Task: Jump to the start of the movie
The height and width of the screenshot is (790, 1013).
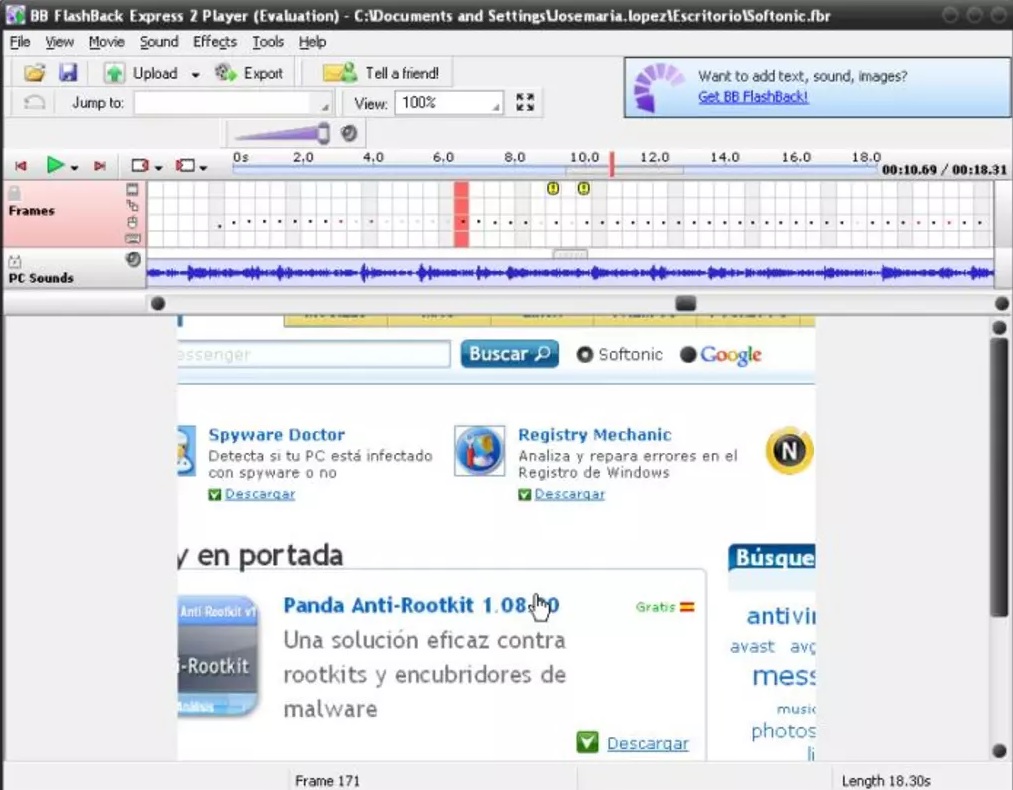Action: click(x=21, y=166)
